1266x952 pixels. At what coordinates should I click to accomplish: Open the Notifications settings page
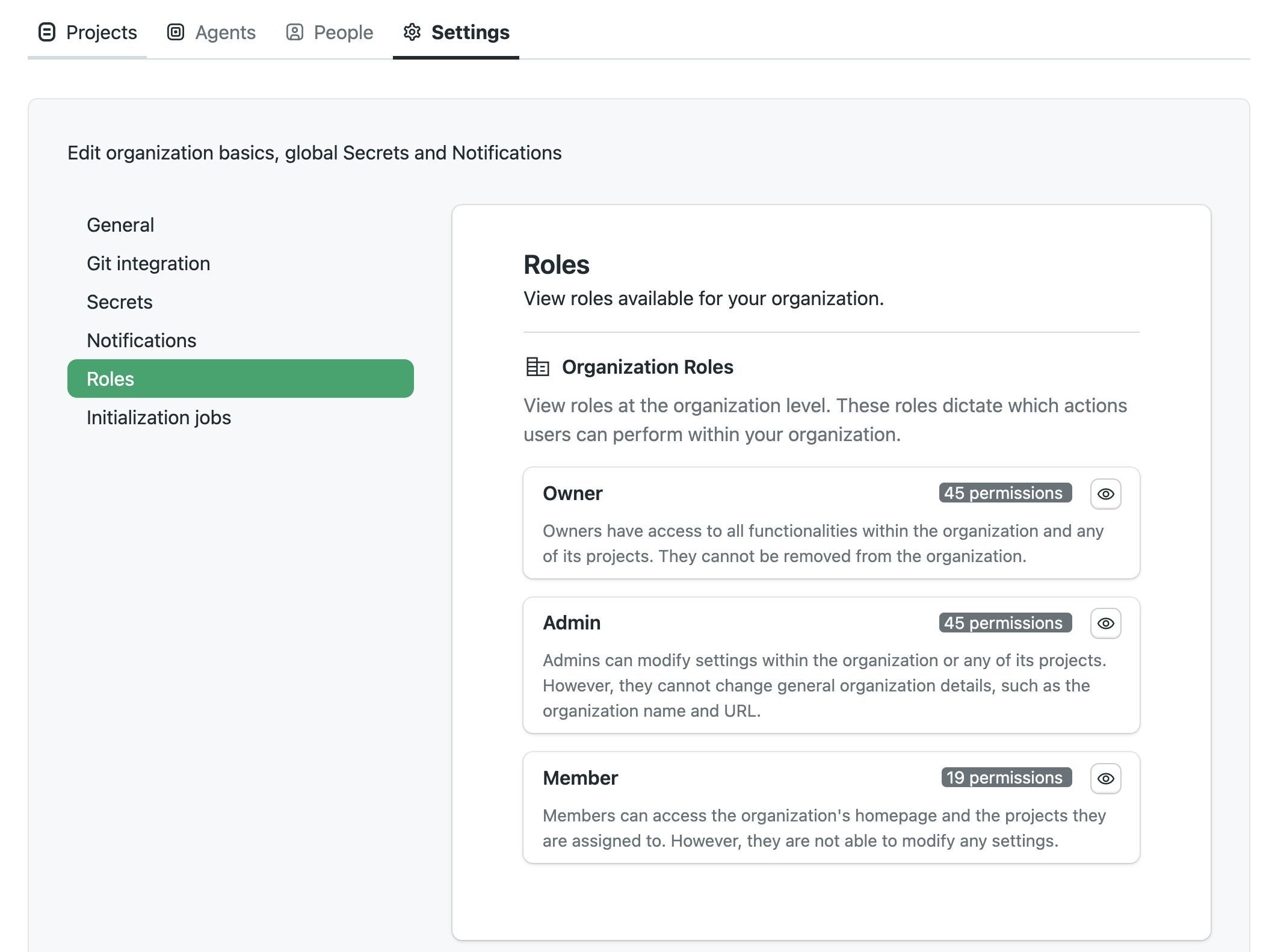click(x=241, y=340)
